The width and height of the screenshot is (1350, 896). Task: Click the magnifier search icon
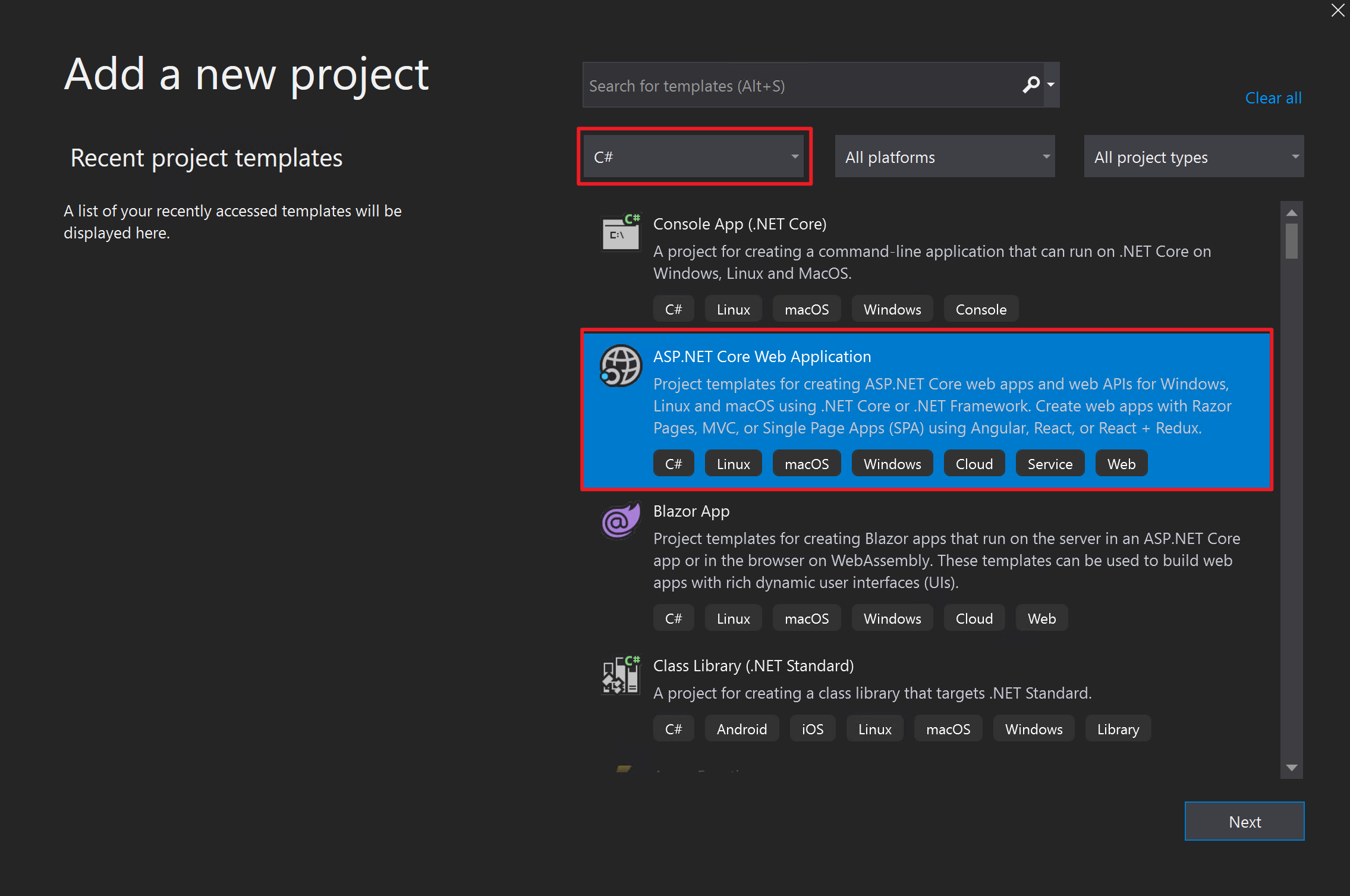pos(1031,85)
